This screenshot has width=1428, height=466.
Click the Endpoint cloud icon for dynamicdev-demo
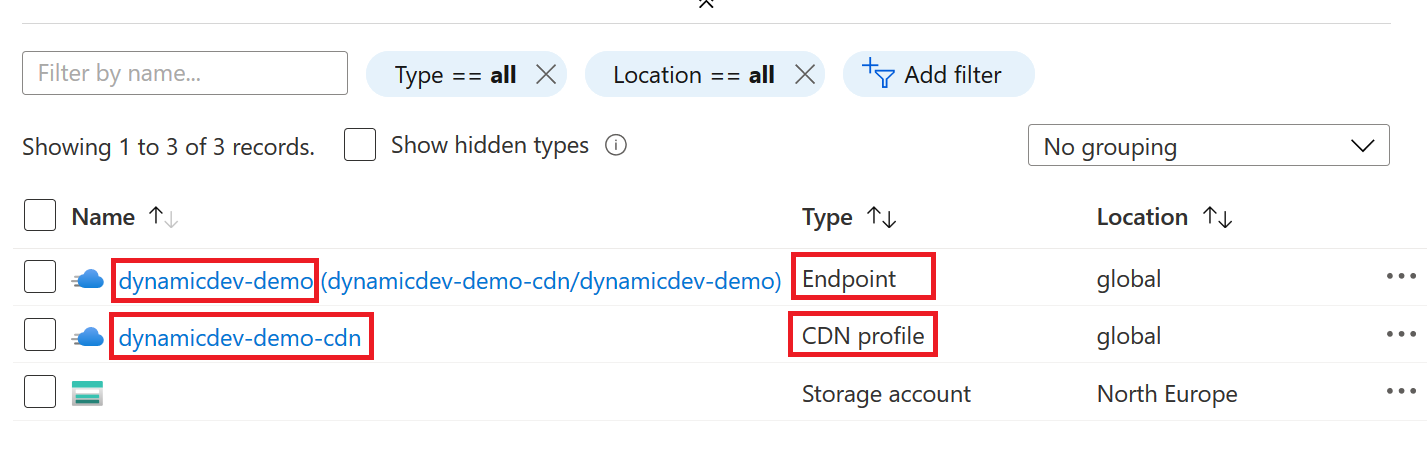click(x=88, y=280)
